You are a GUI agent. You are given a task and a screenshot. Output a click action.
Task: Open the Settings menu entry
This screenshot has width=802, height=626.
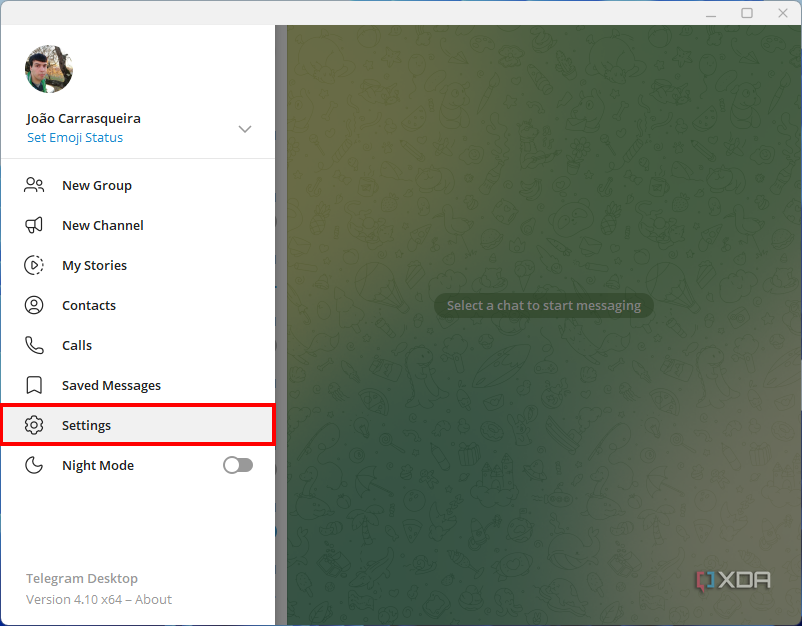tap(86, 425)
